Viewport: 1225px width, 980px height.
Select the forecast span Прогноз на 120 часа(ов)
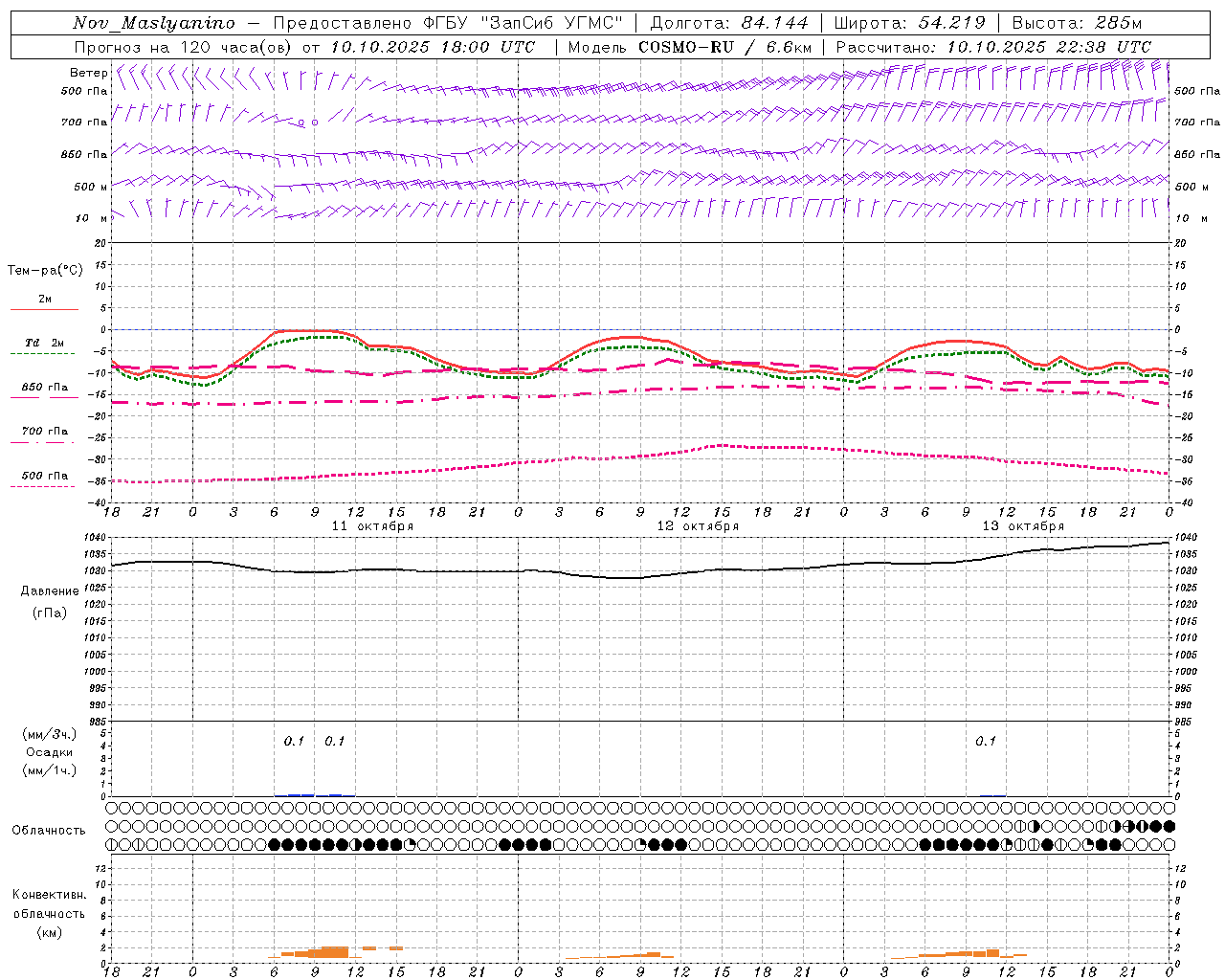[184, 47]
